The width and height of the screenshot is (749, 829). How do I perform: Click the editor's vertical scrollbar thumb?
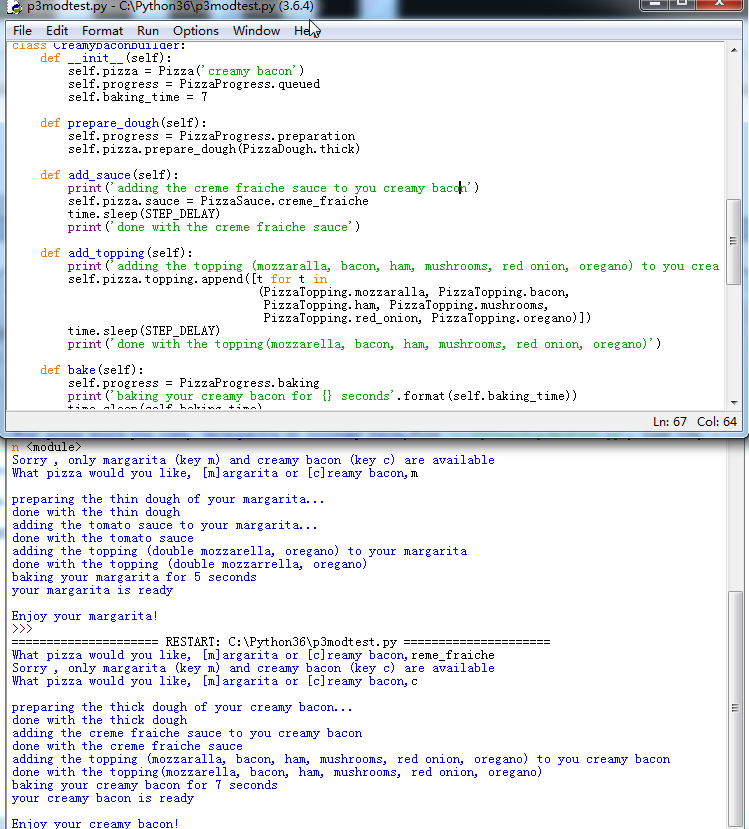pyautogui.click(x=734, y=240)
